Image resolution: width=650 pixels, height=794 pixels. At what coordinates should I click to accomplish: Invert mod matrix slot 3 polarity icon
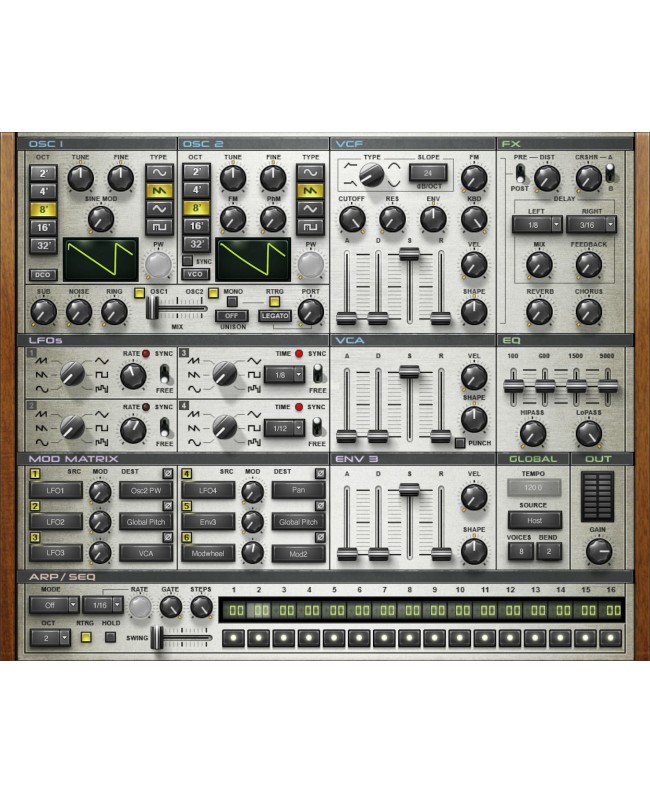(168, 537)
